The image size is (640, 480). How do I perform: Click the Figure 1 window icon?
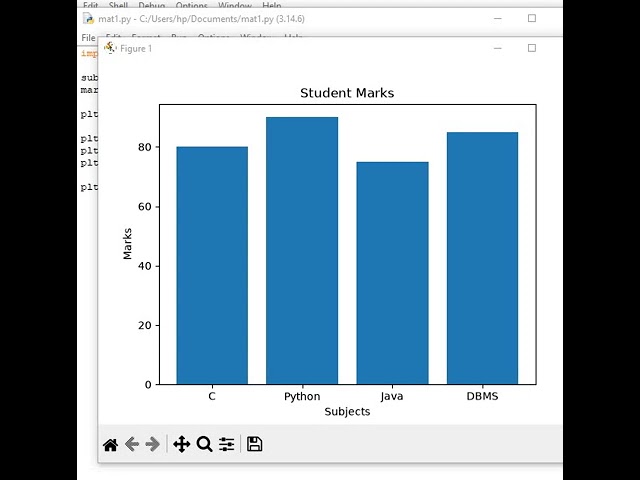point(110,48)
